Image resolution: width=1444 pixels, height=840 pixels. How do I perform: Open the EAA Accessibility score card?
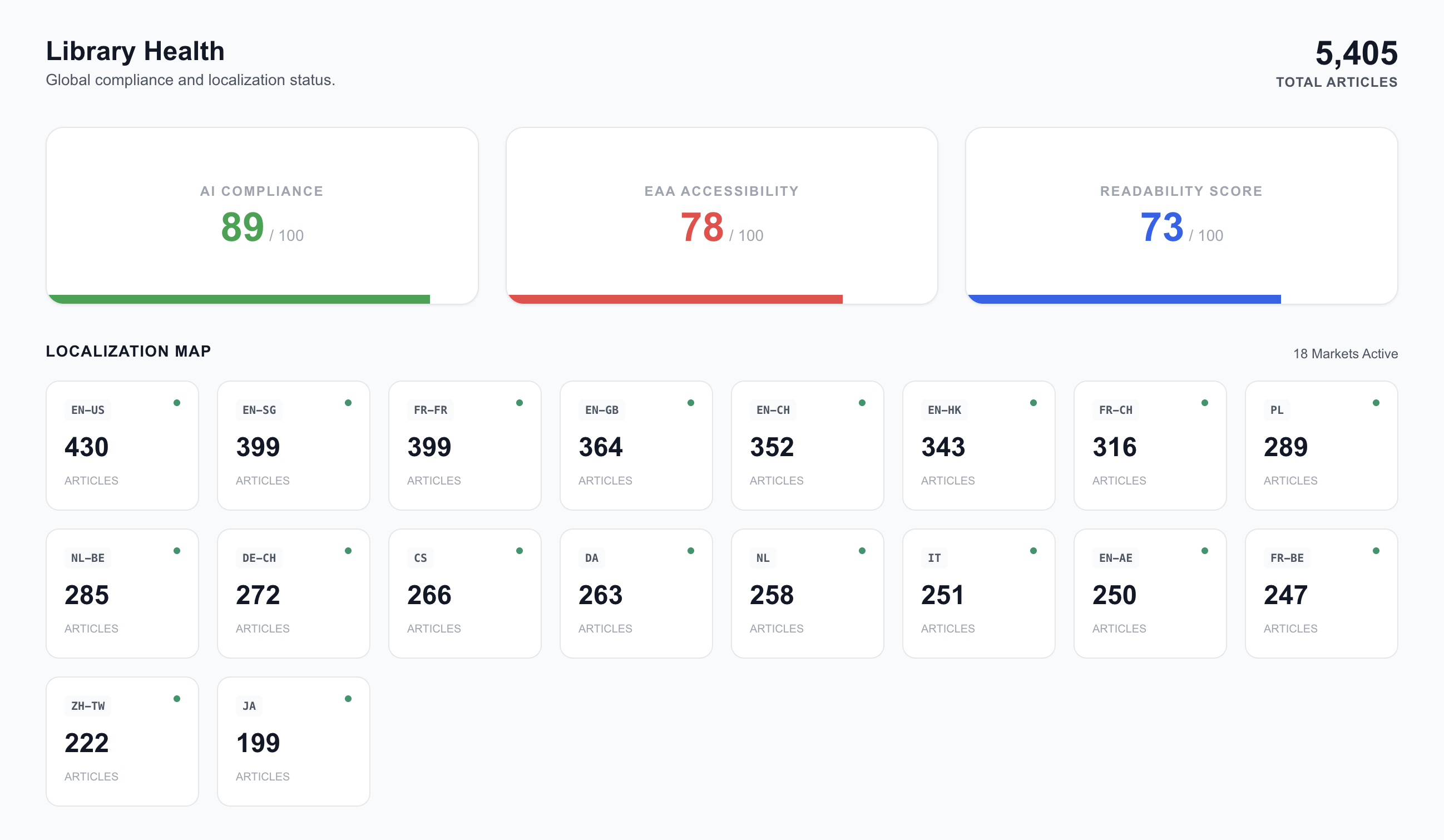(x=721, y=215)
